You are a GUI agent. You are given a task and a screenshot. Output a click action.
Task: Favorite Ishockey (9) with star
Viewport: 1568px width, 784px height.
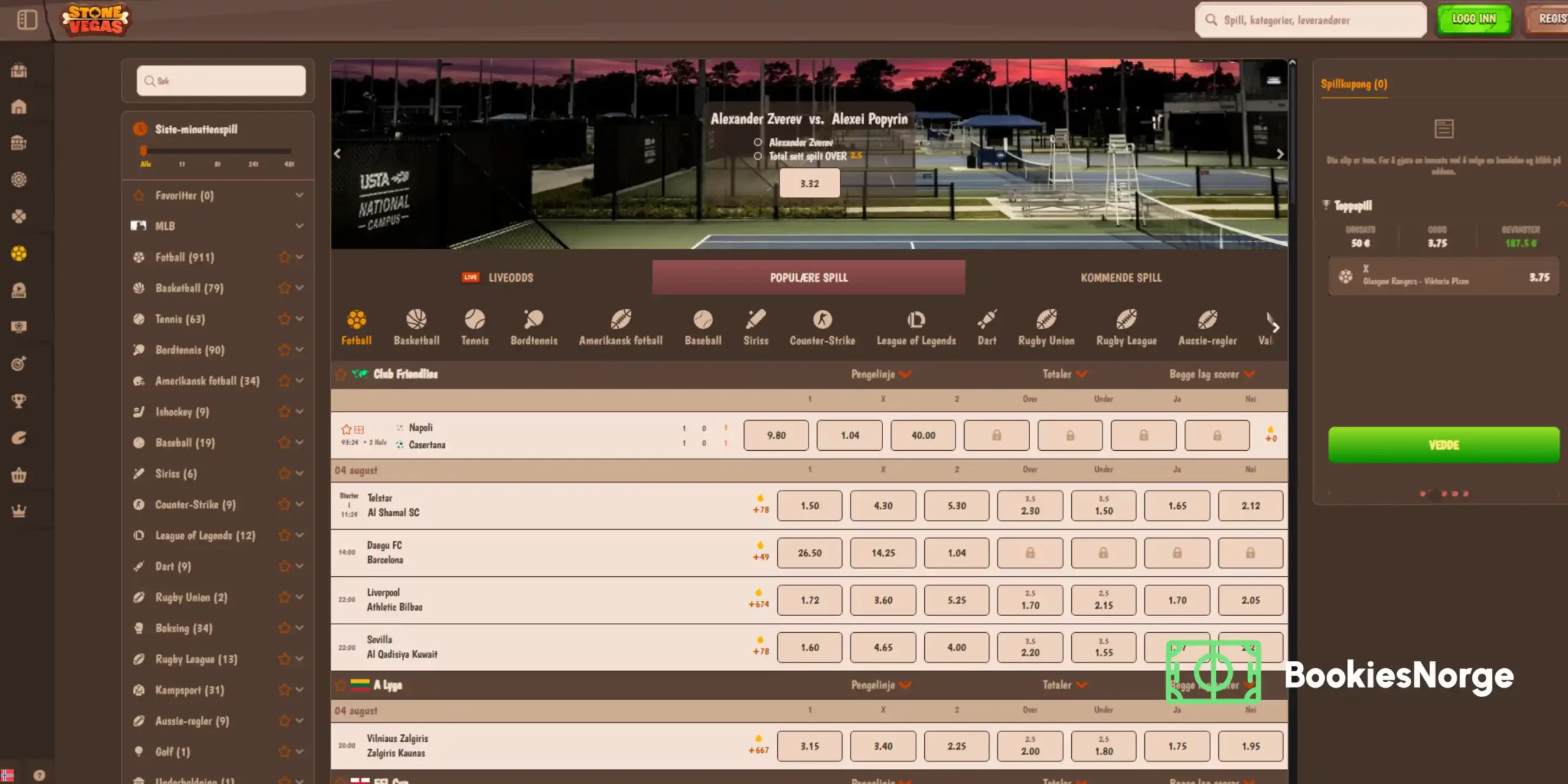[284, 412]
